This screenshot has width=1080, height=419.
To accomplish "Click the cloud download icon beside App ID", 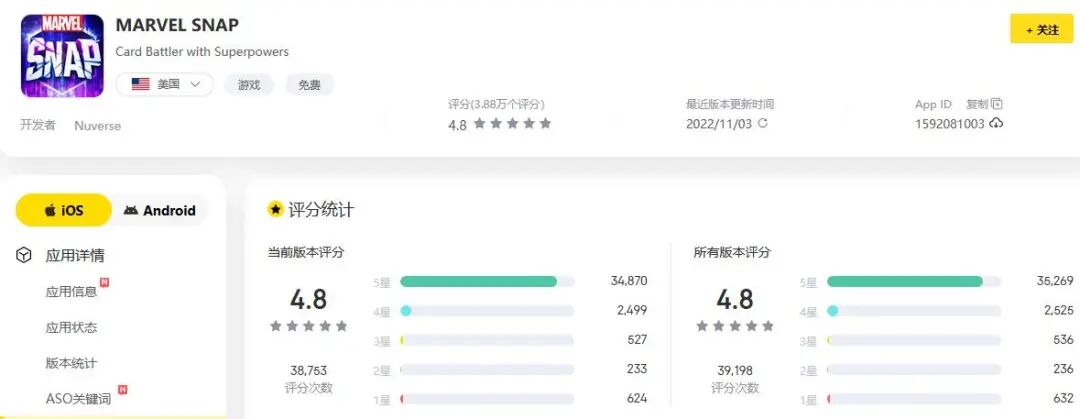I will click(996, 124).
